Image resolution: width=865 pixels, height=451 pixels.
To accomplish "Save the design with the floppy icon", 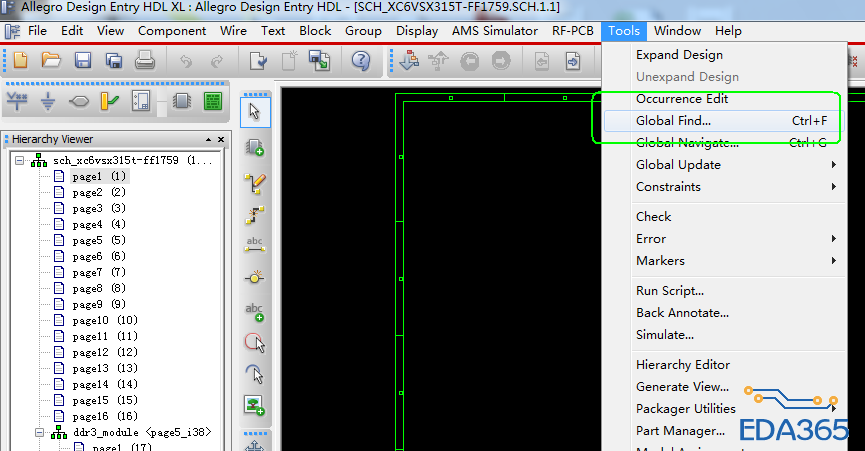I will (x=83, y=60).
